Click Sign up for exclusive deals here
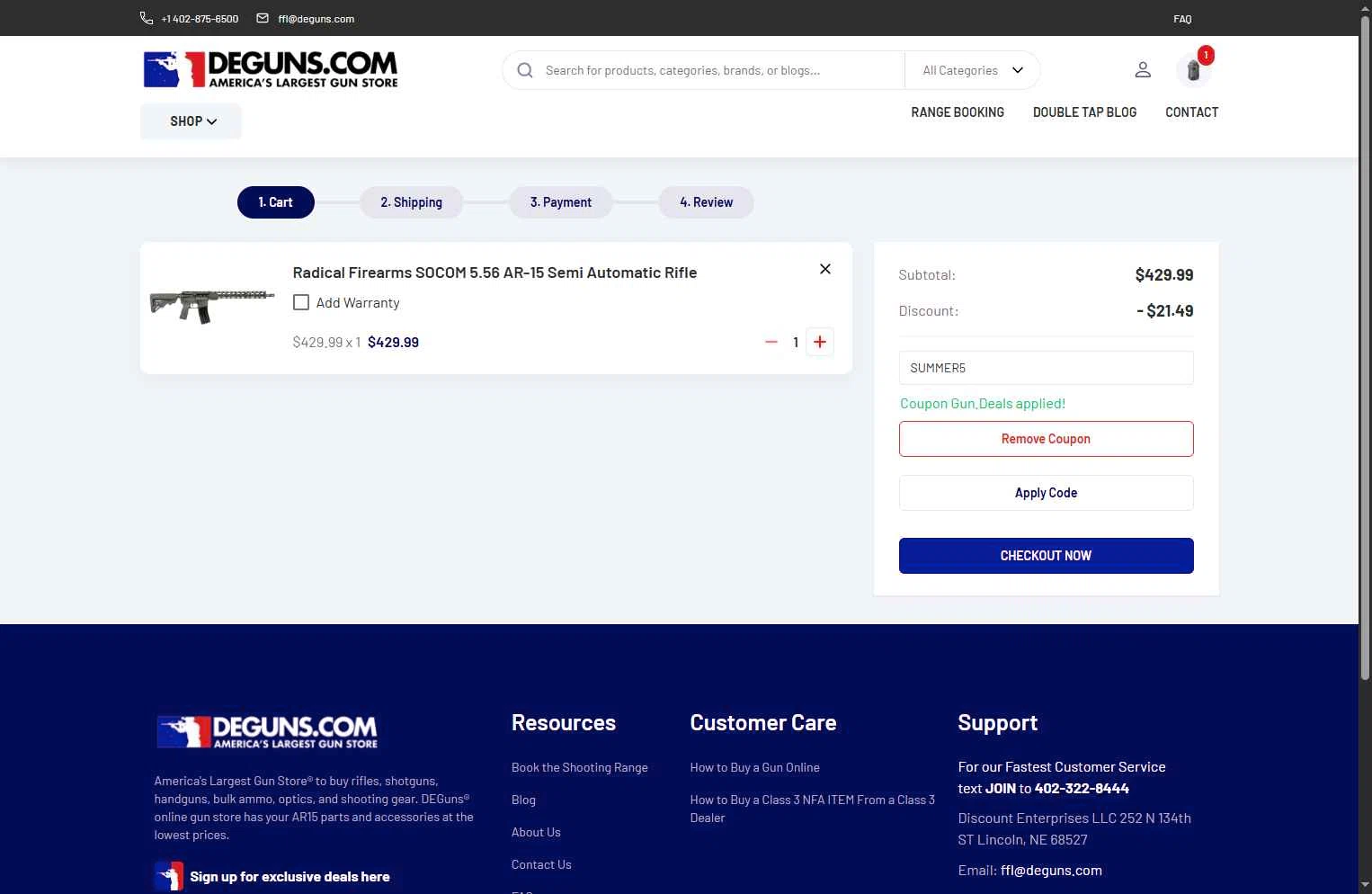This screenshot has height=894, width=1372. pos(290,877)
